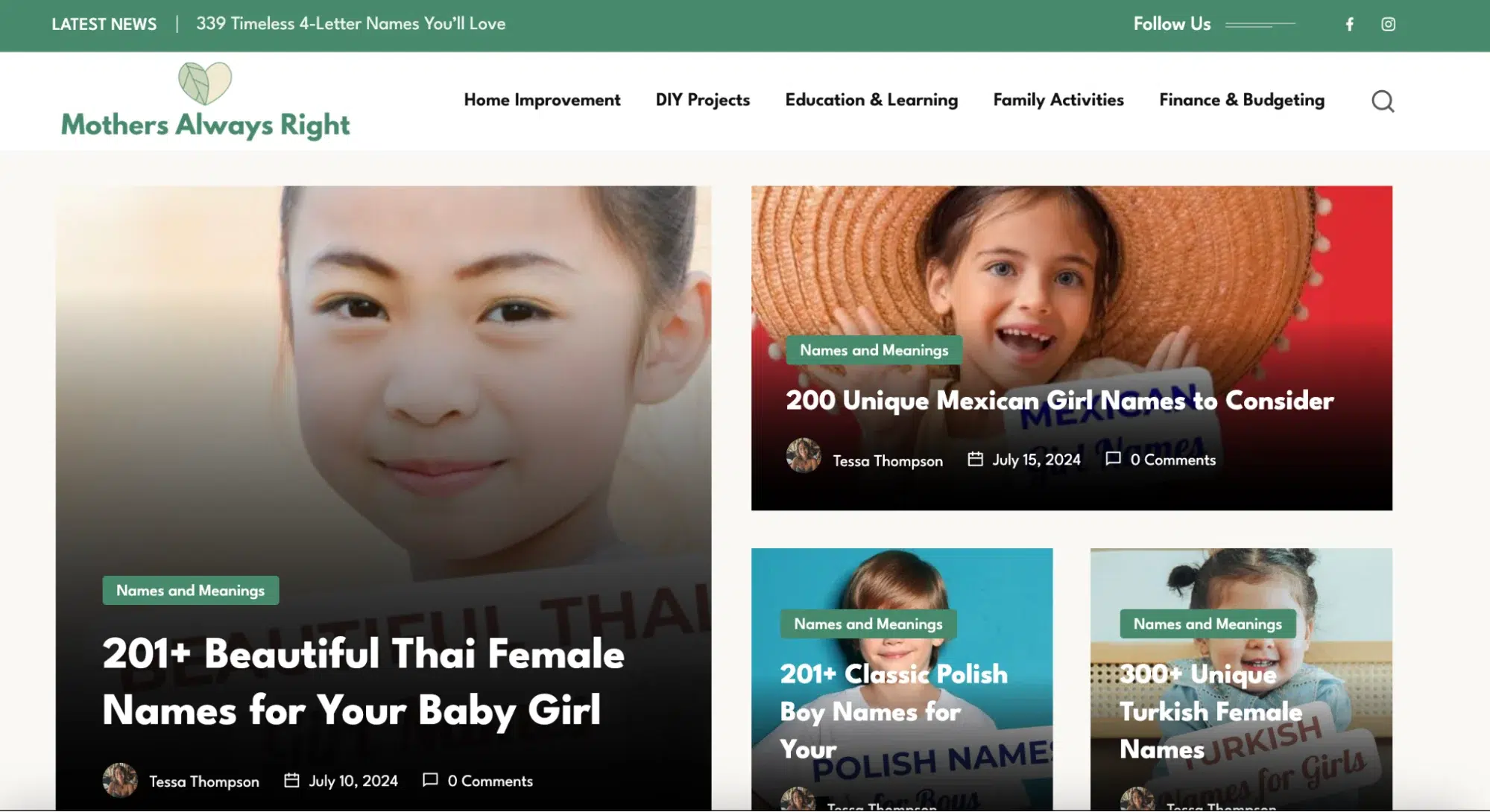Open the DIY Projects menu
Screen dimensions: 1490x812
(x=703, y=100)
